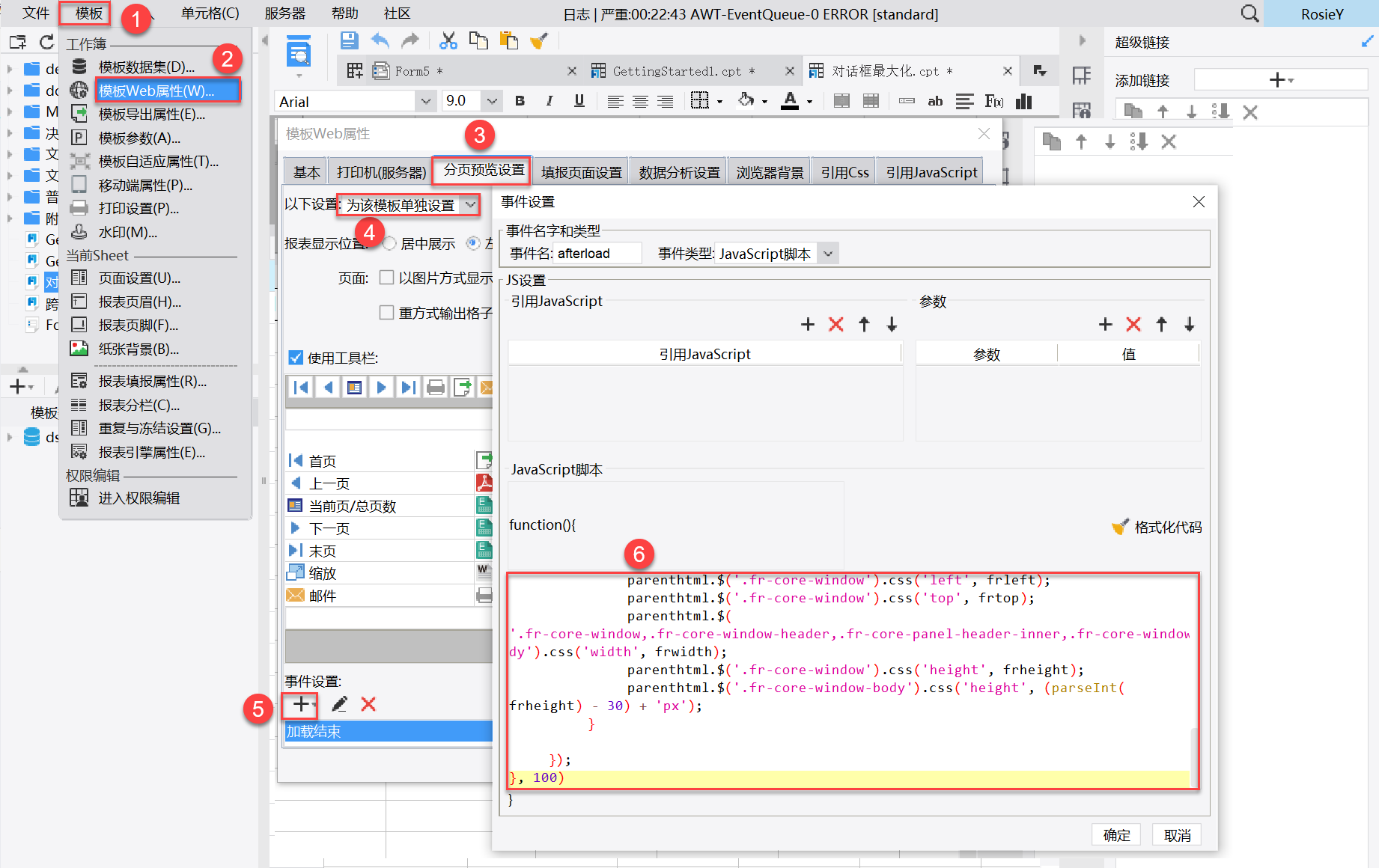
Task: Open the Arial font family dropdown
Action: [x=426, y=100]
